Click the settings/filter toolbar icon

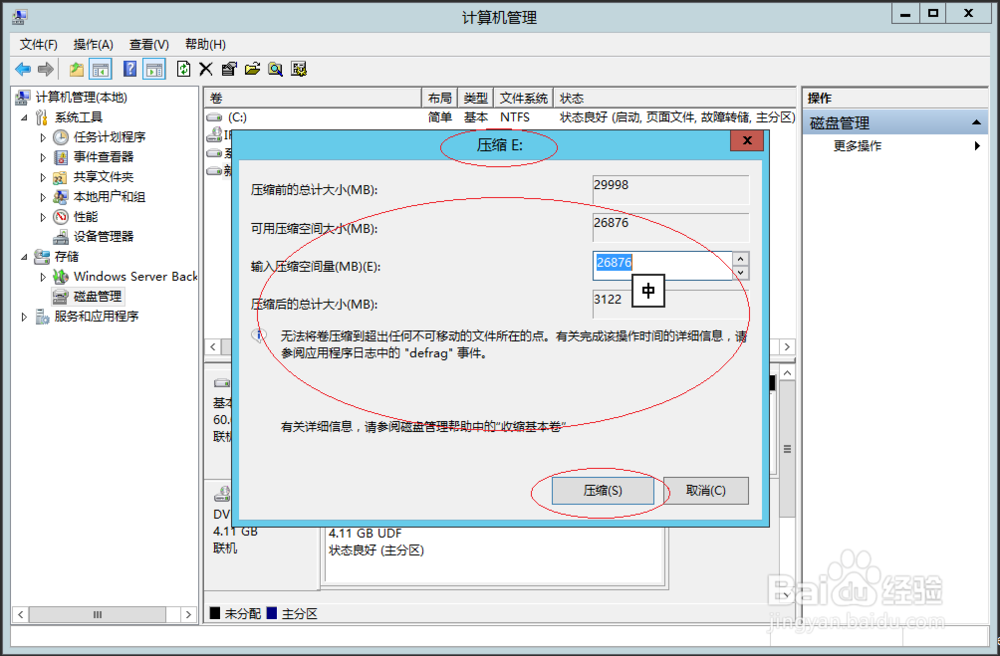coord(297,68)
